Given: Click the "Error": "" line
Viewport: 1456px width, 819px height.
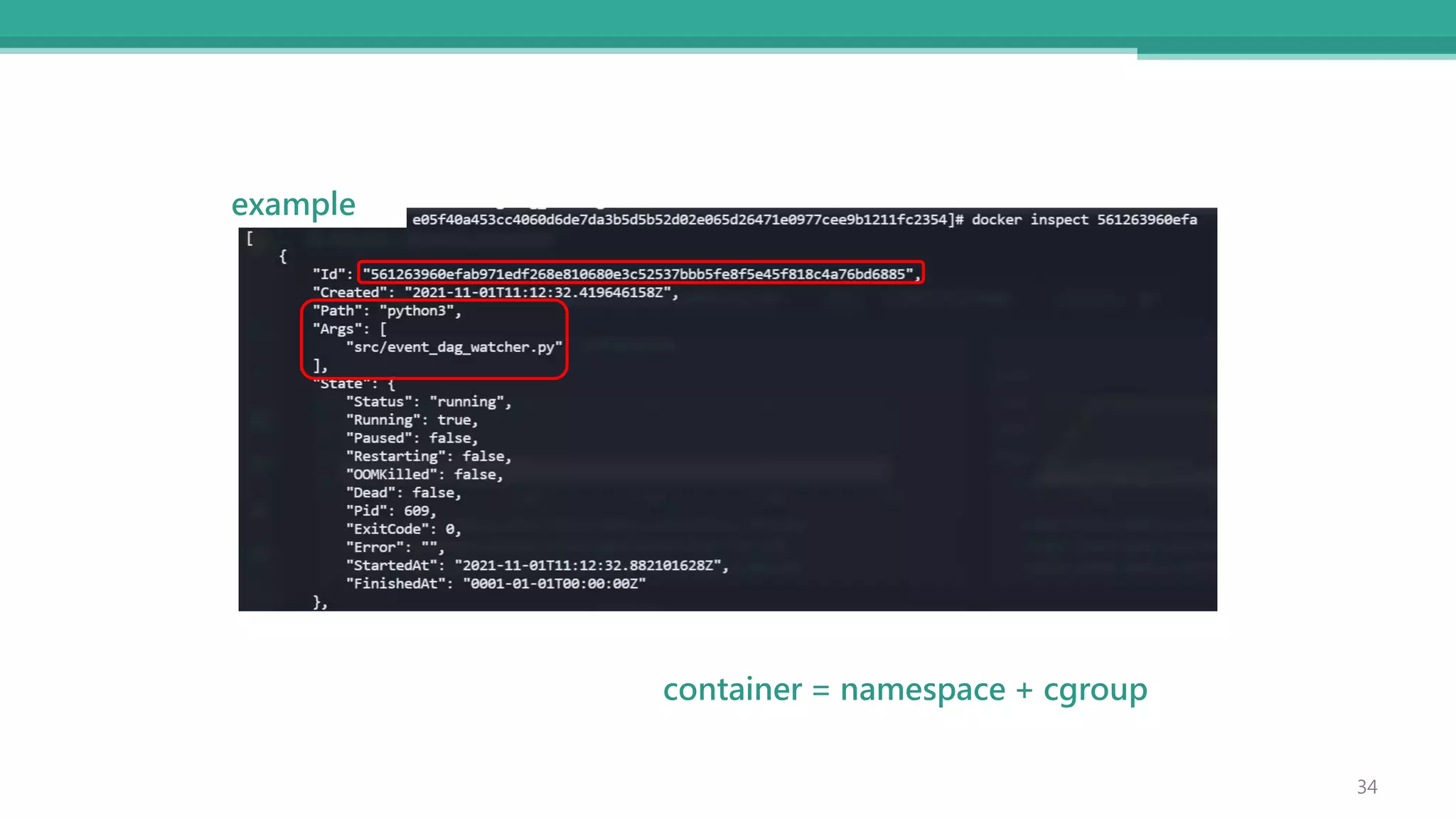Looking at the screenshot, I should point(395,547).
